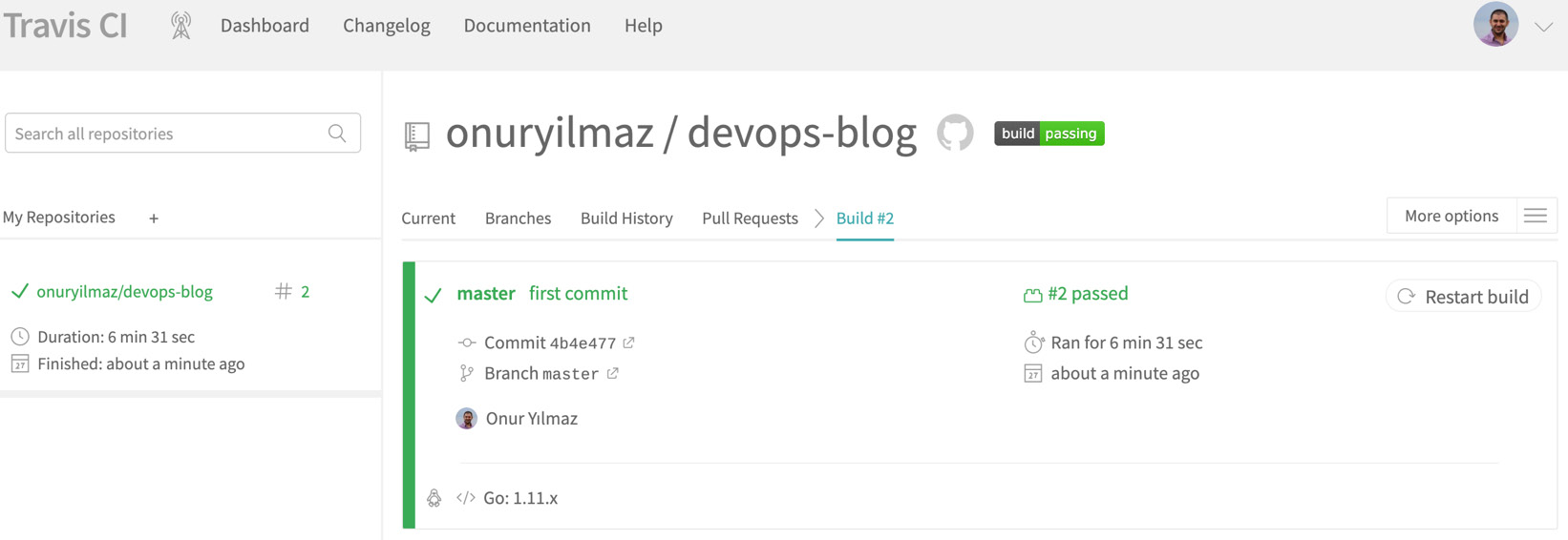
Task: Open Documentation
Action: 527,26
